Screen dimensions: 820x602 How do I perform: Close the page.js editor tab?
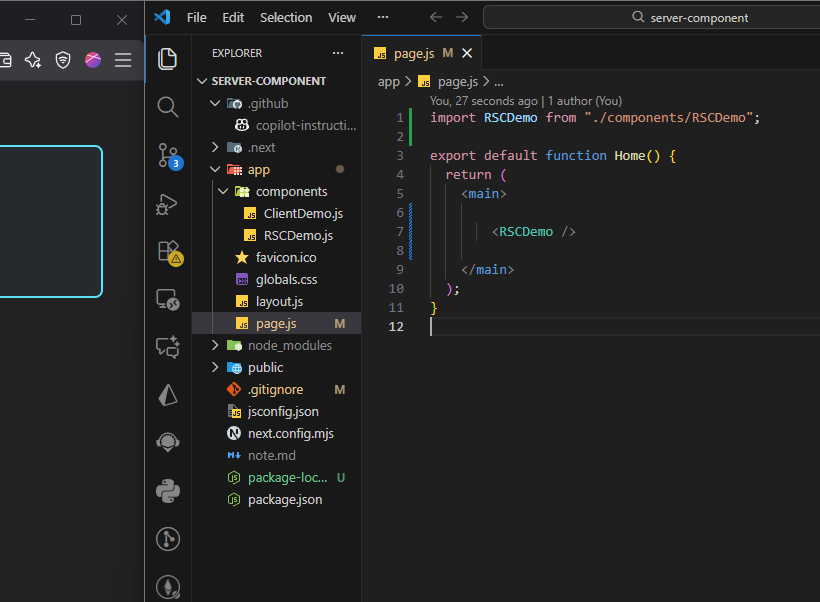coord(466,53)
